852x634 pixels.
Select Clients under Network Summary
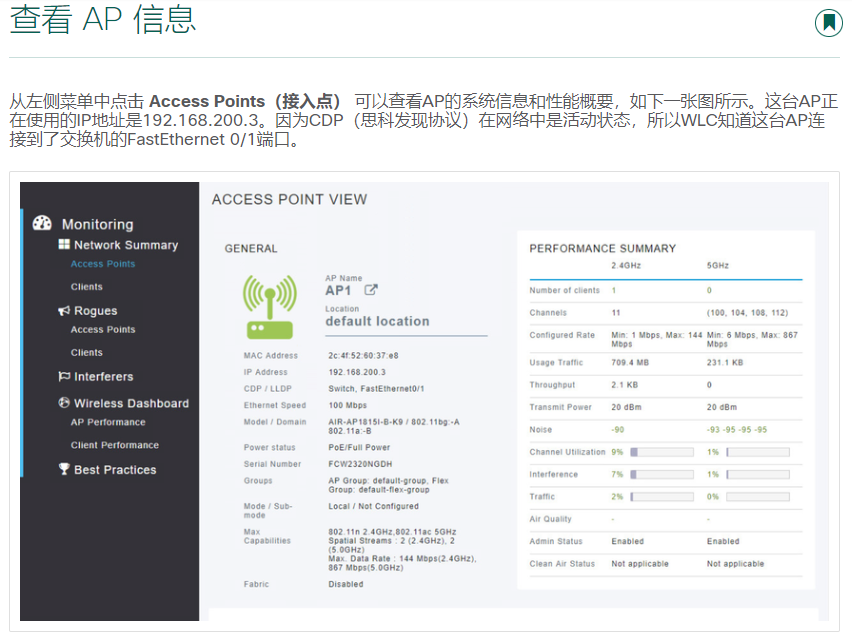coord(87,287)
